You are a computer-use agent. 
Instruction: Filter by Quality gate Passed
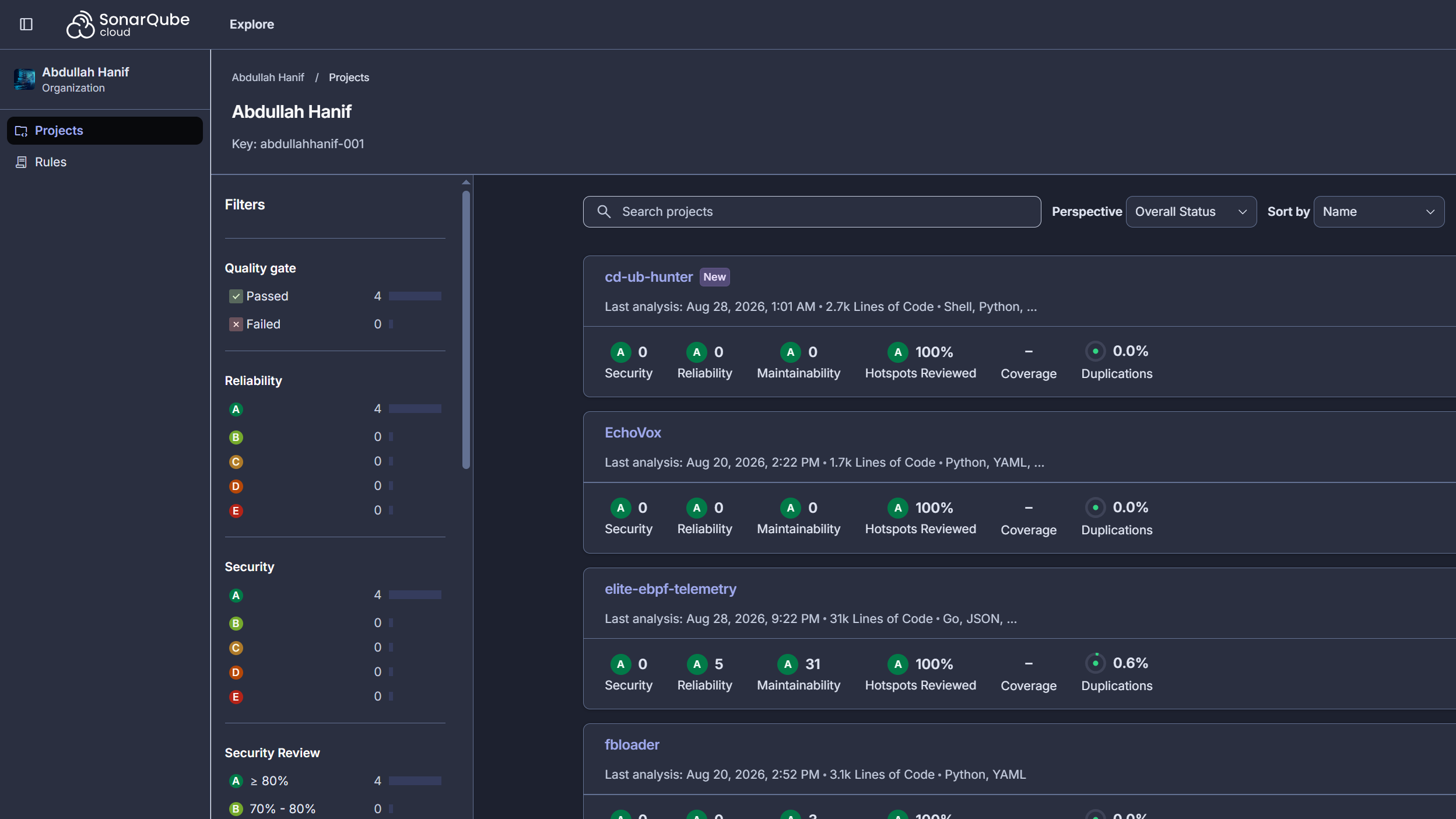335,296
